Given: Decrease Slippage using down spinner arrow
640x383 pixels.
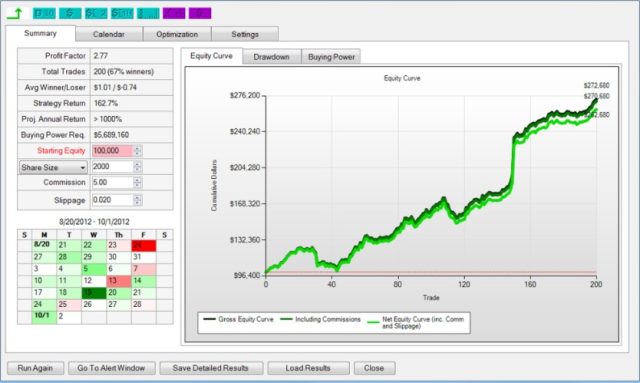Looking at the screenshot, I should point(138,203).
